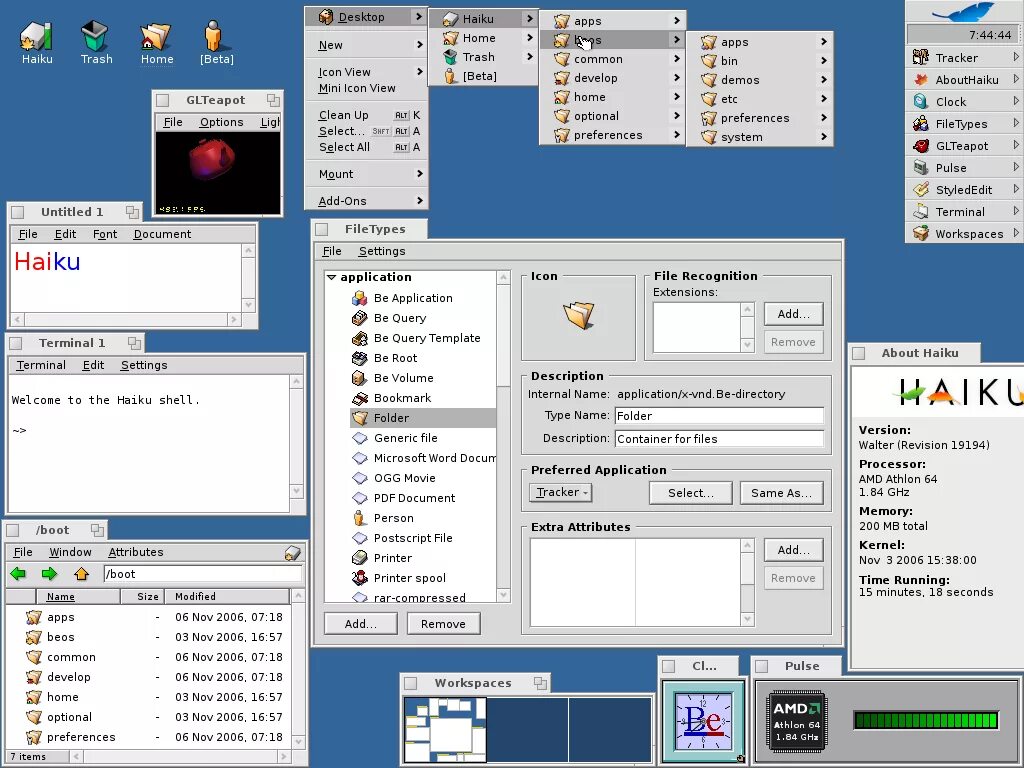Toggle the GLTeapot window zoom box

click(273, 100)
